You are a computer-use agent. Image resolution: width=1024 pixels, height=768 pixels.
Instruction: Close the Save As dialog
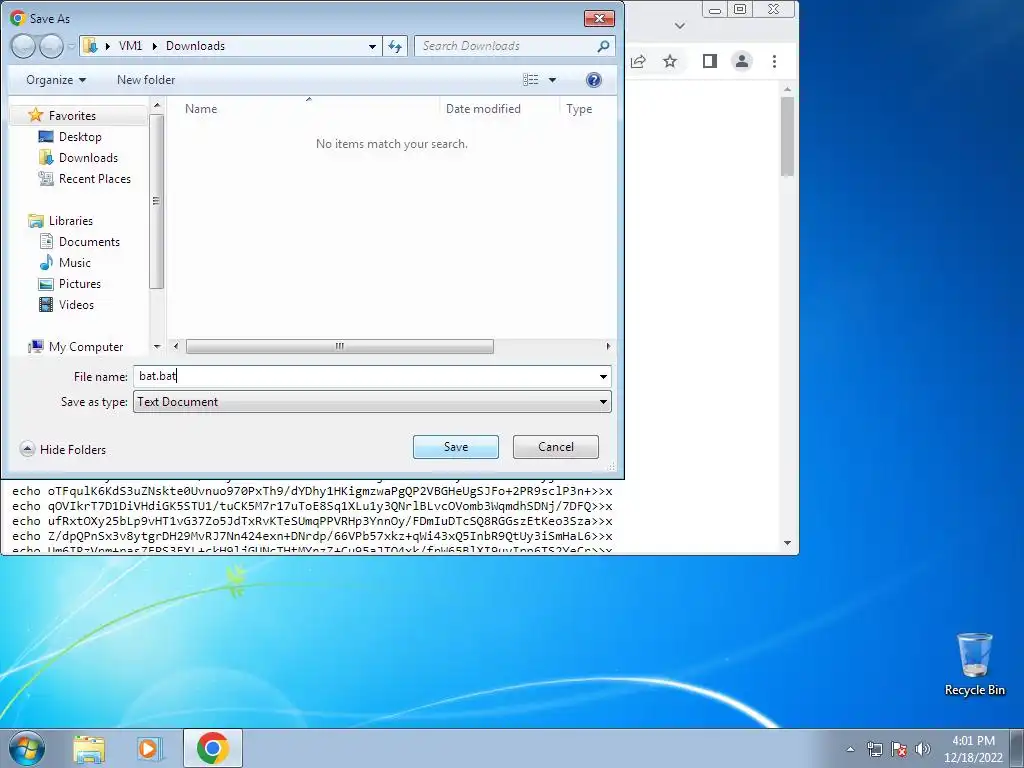599,18
